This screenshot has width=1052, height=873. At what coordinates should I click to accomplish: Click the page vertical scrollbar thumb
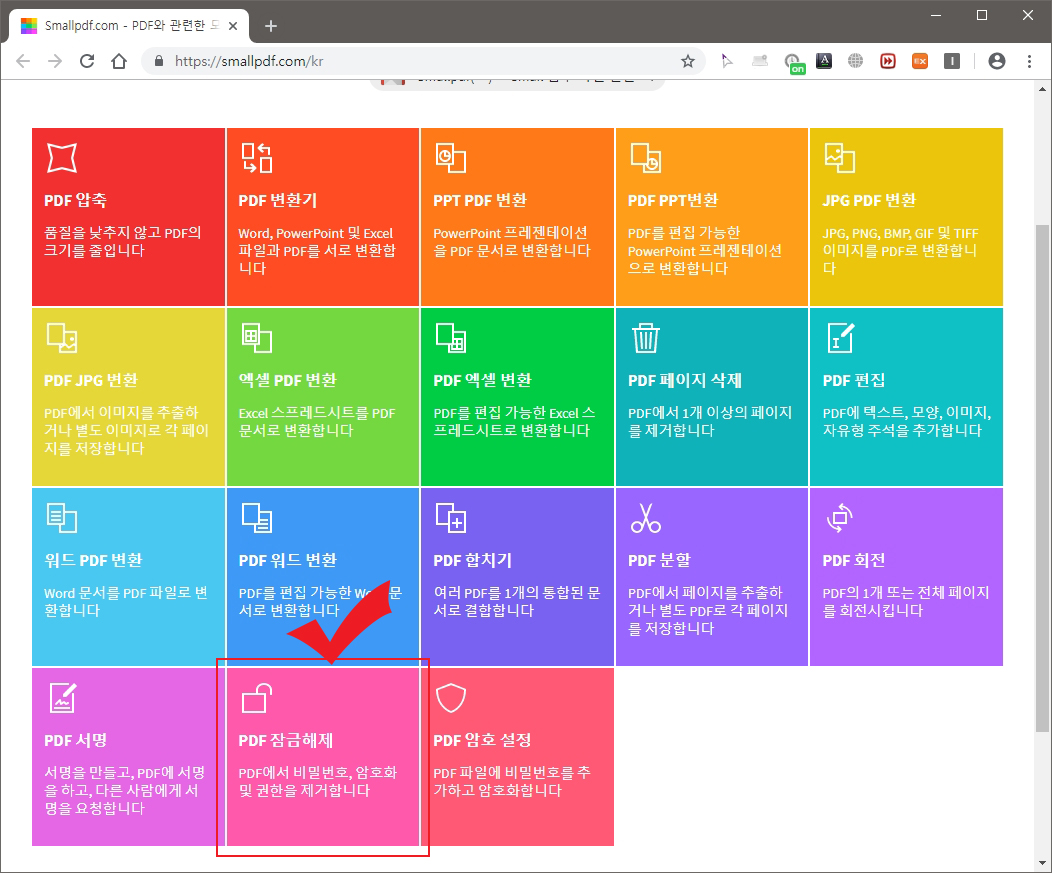(x=1042, y=478)
